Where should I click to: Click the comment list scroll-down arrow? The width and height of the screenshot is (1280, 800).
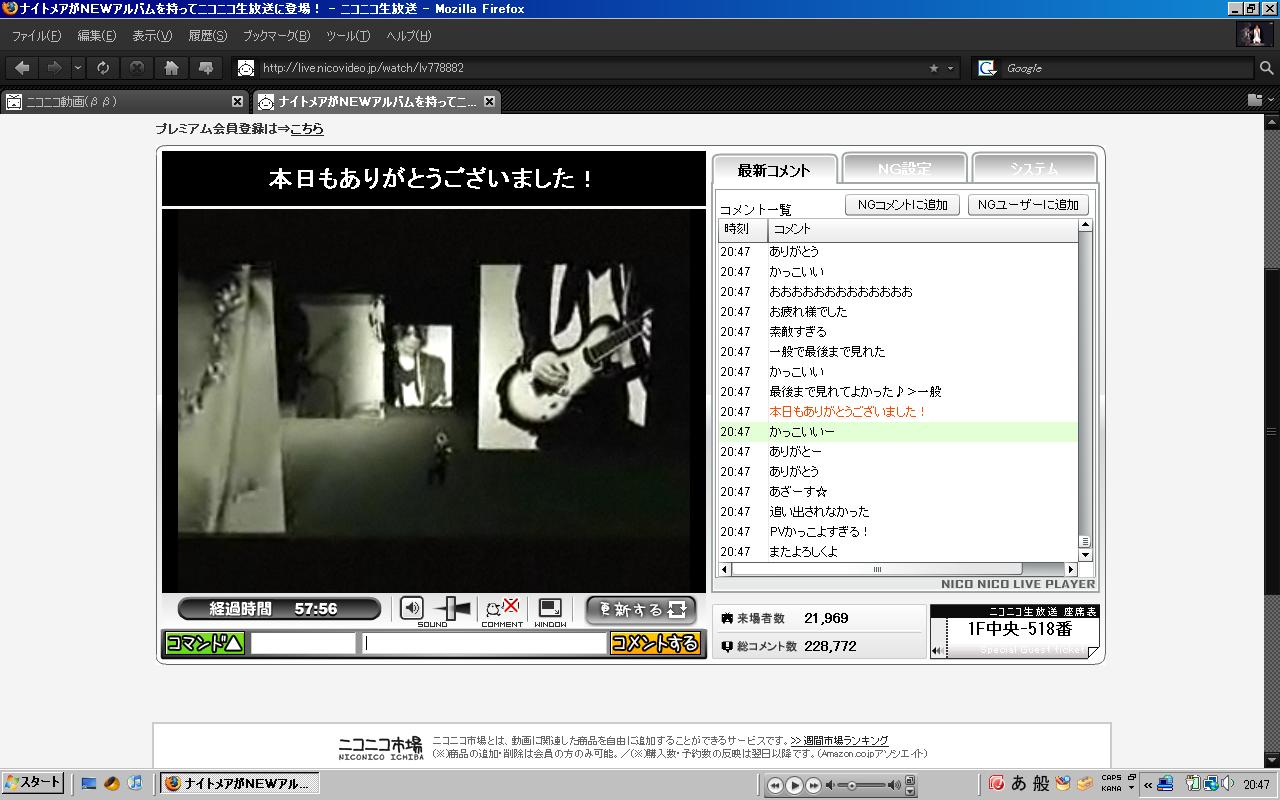coord(1085,555)
